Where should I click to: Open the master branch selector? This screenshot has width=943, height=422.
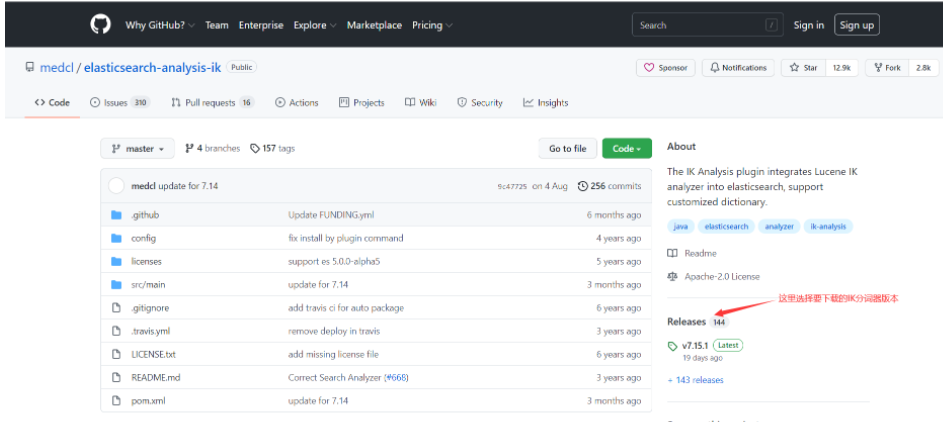(x=138, y=148)
